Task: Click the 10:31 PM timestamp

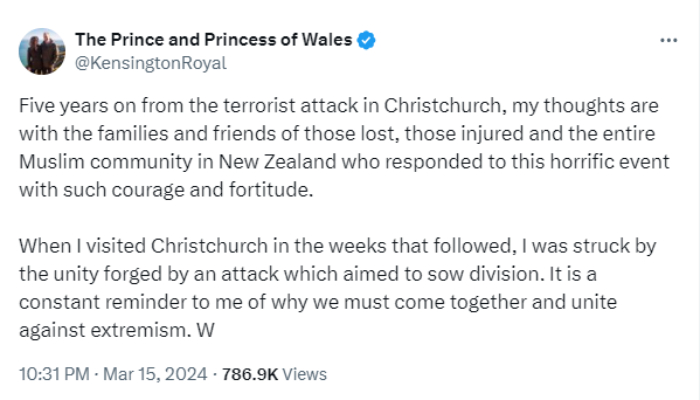Action: pyautogui.click(x=54, y=375)
